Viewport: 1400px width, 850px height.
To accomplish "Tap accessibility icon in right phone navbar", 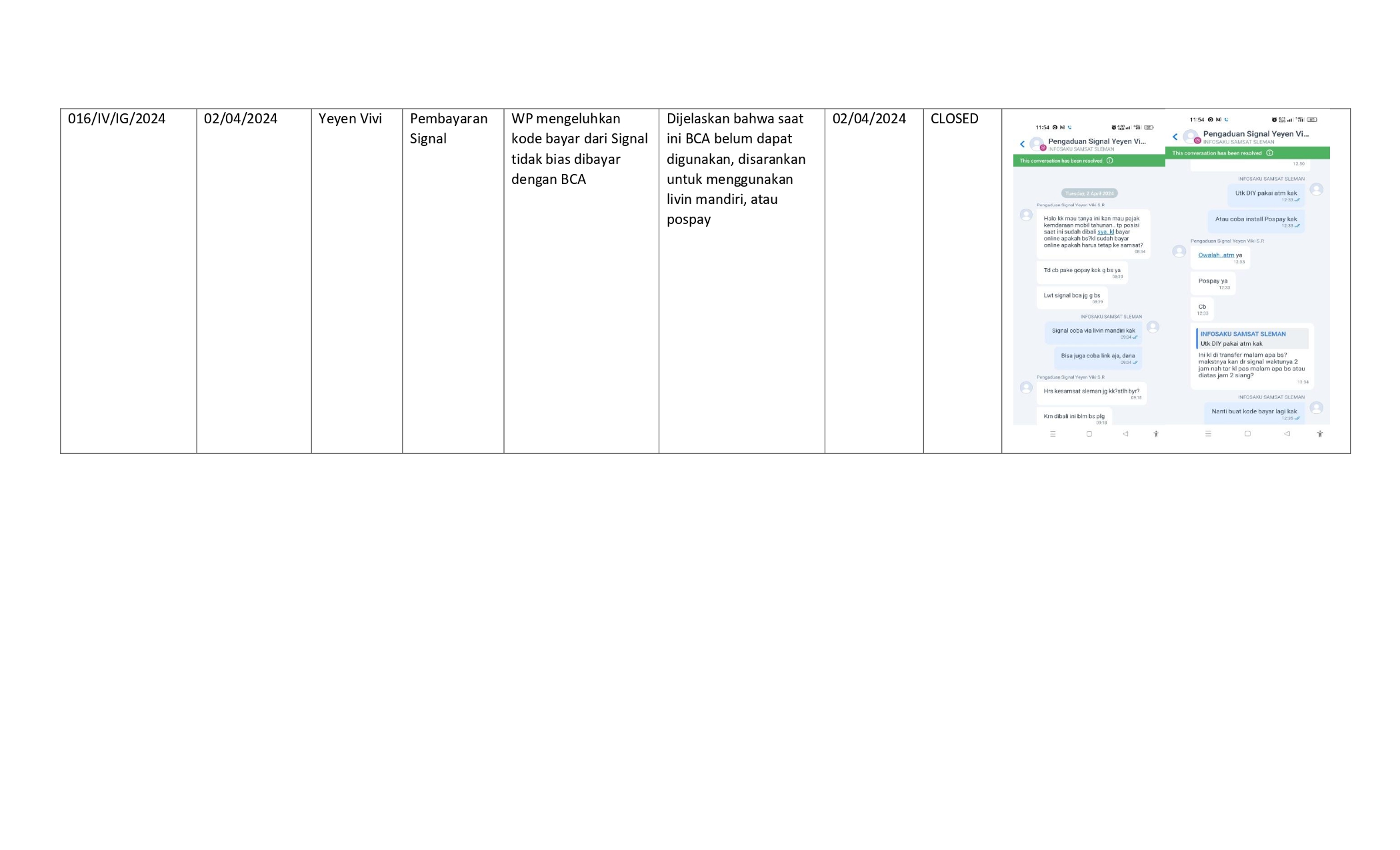I will 1320,434.
